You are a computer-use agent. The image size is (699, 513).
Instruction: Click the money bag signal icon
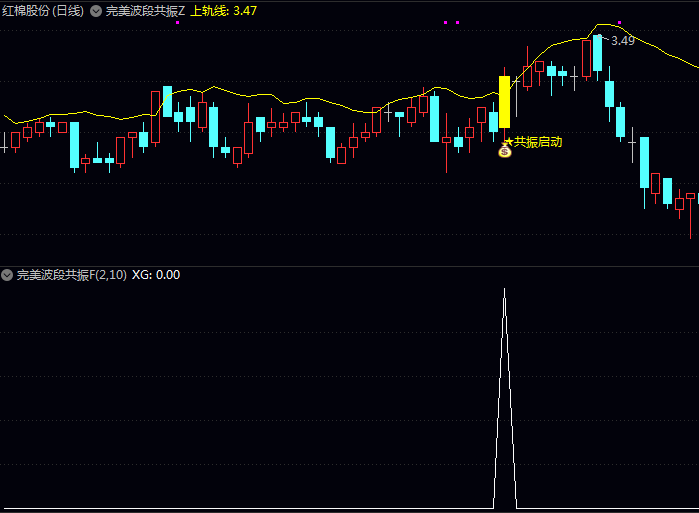[505, 152]
